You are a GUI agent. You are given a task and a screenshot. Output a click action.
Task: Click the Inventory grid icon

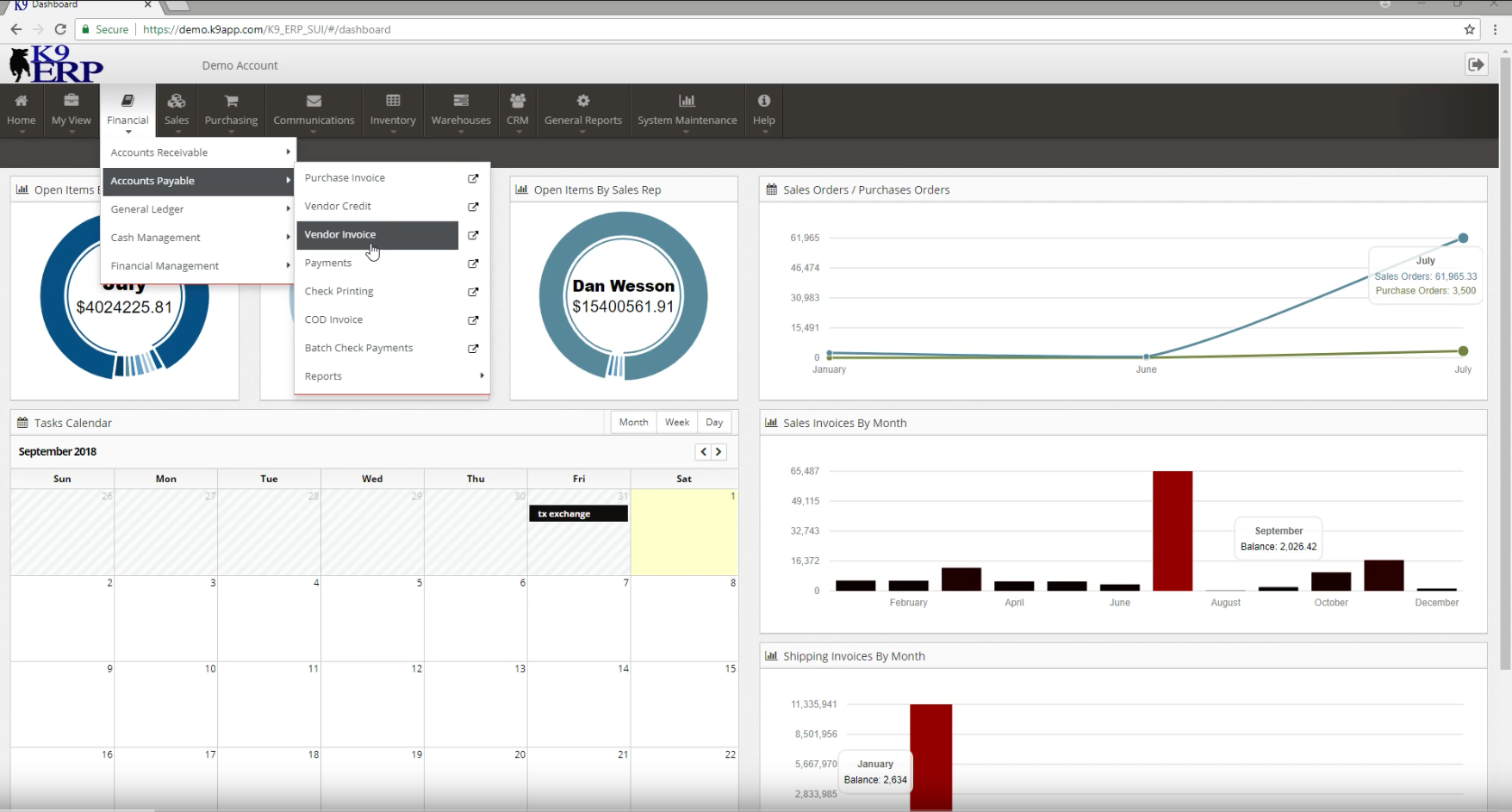(393, 101)
